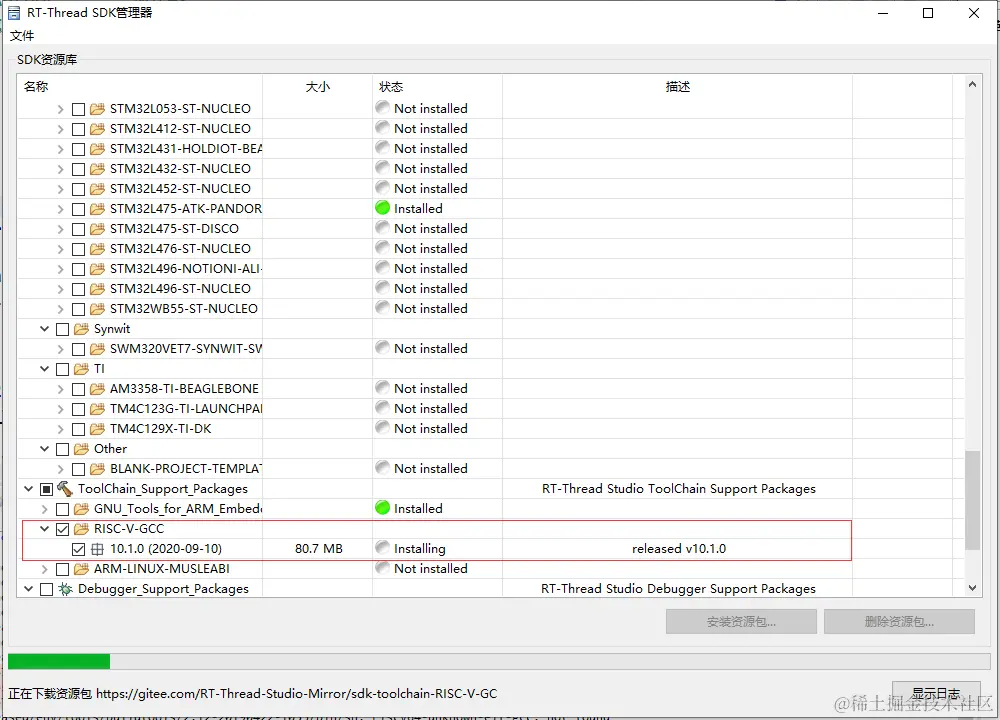Click the 大小 column header
Screen dimensions: 1000x720
click(x=318, y=87)
